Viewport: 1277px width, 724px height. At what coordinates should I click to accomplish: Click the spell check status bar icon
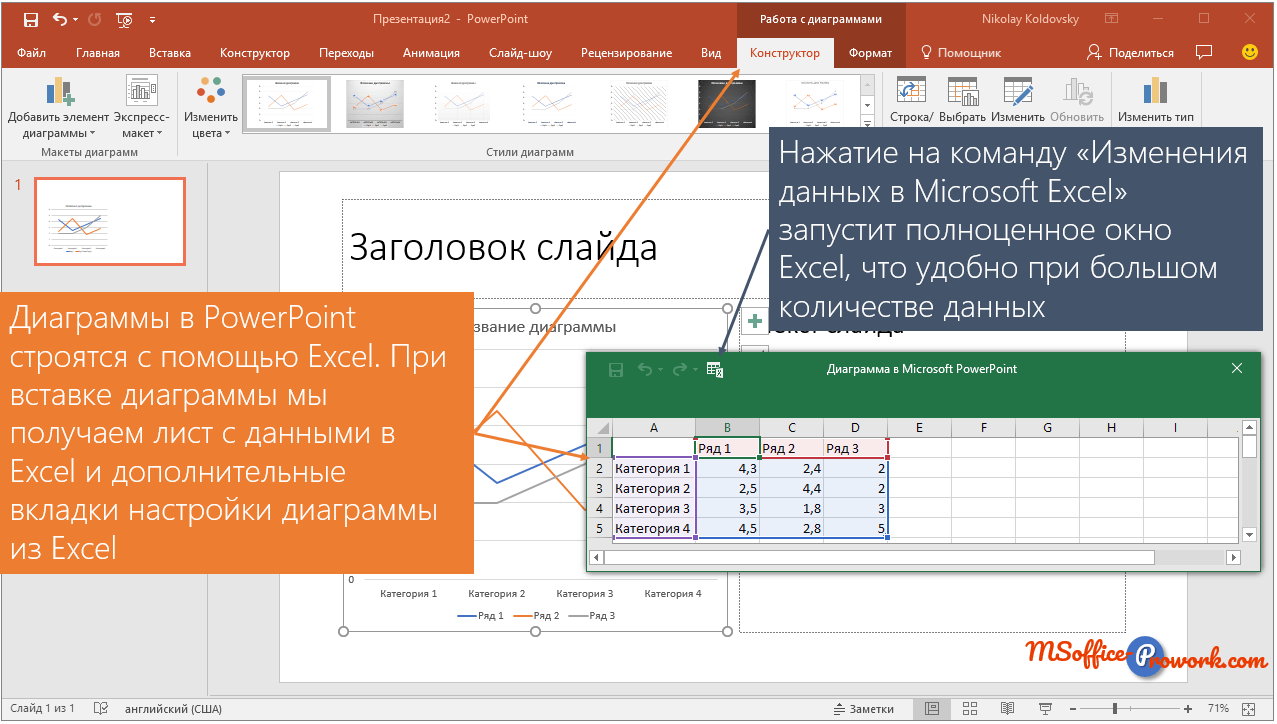(x=100, y=708)
